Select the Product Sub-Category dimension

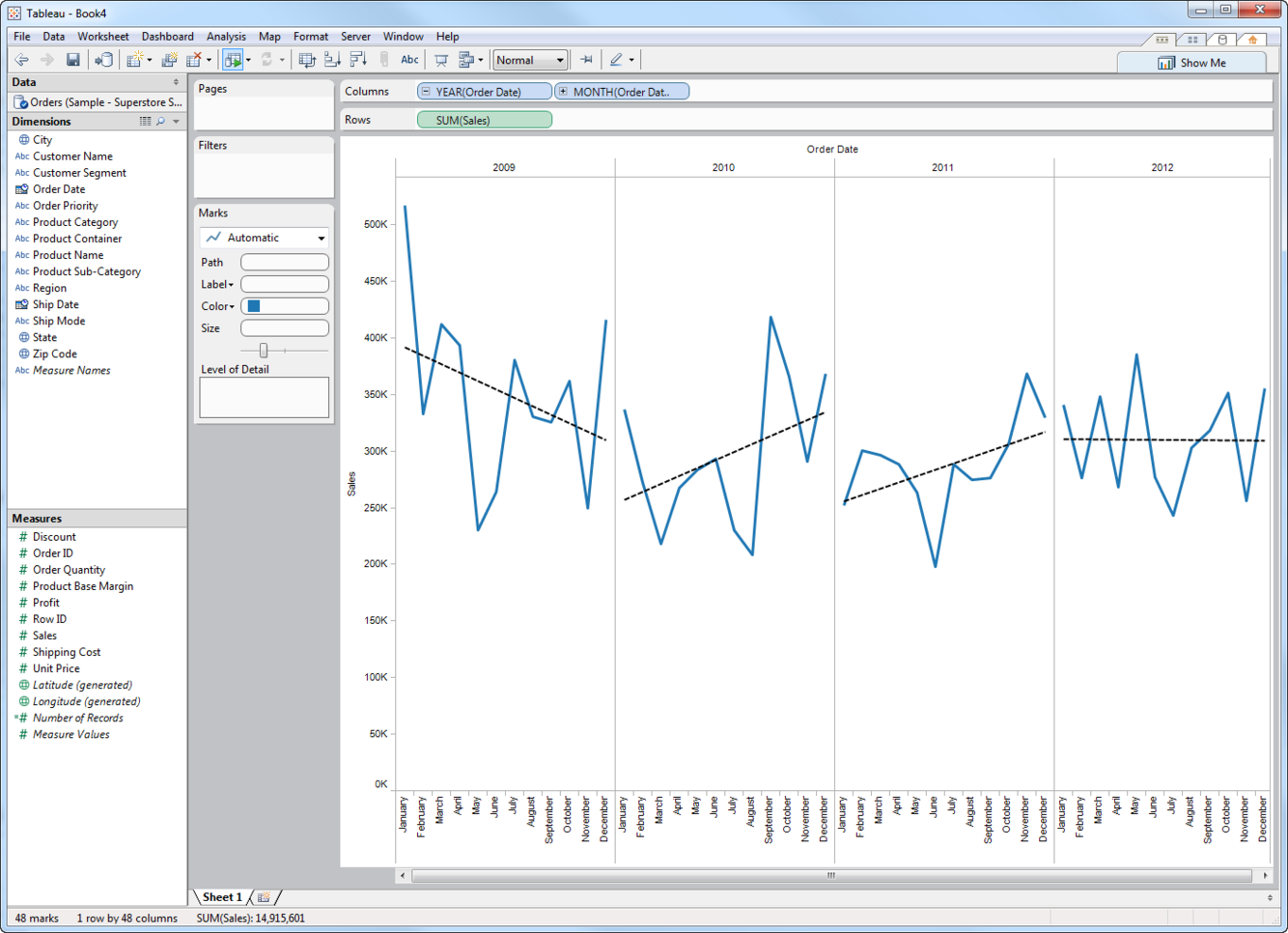click(x=87, y=271)
